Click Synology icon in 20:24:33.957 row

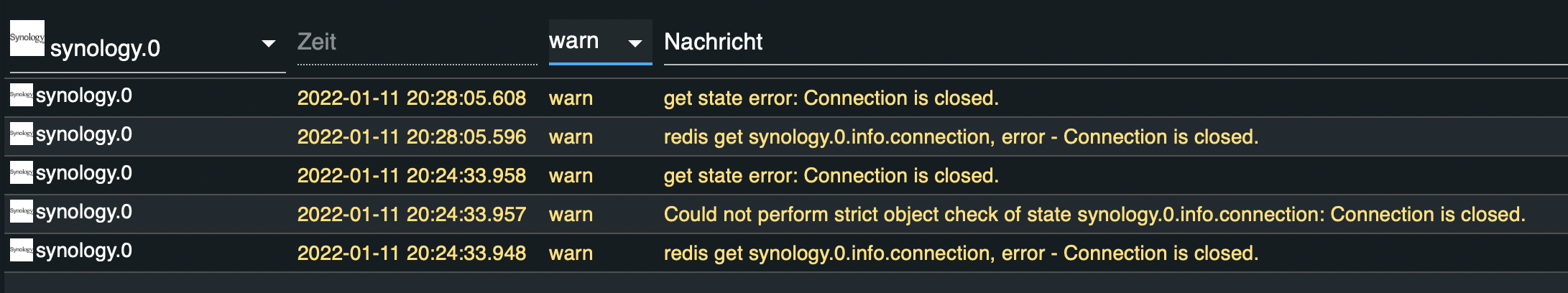(x=21, y=211)
